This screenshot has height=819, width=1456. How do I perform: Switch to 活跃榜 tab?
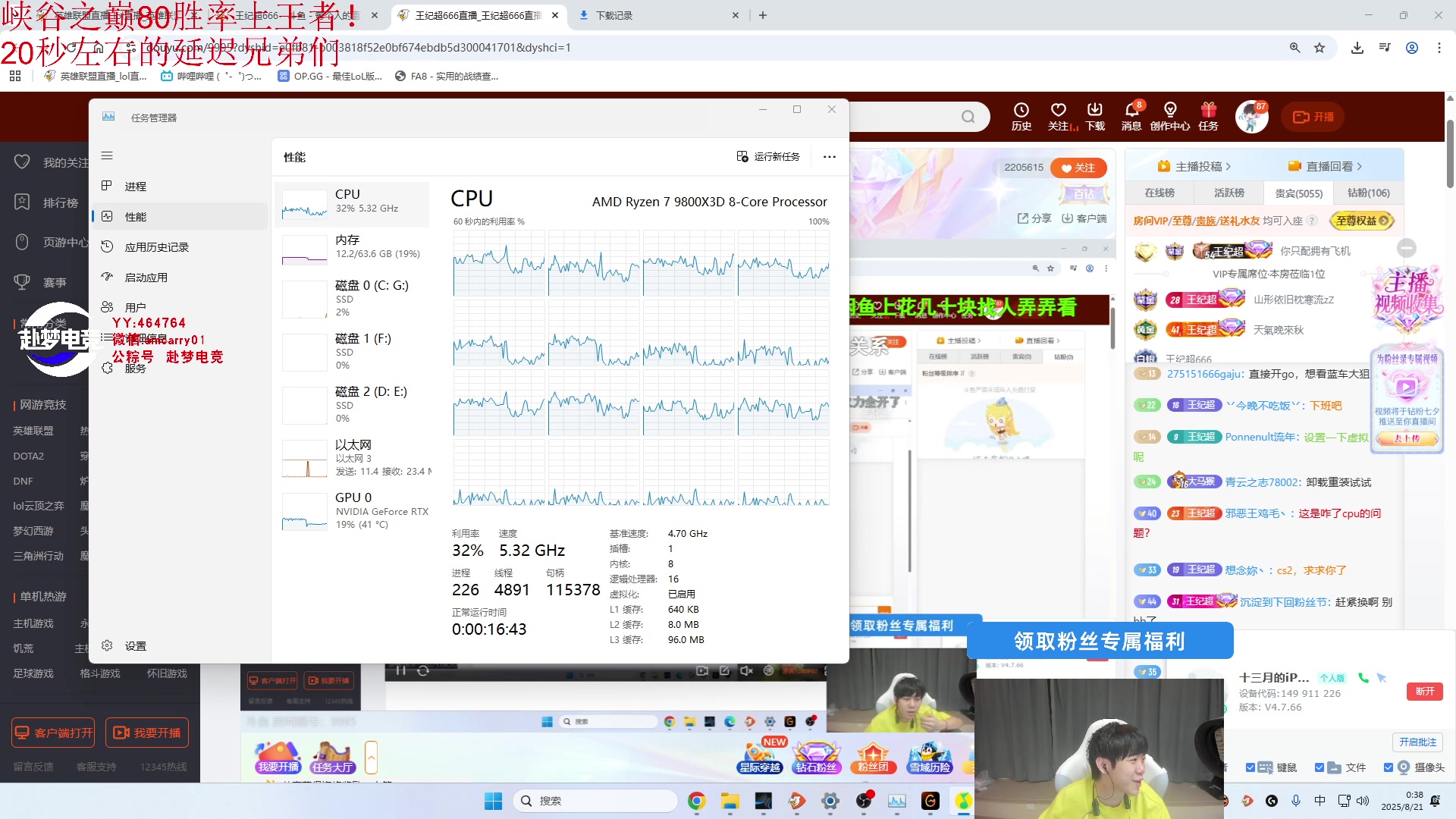(1229, 193)
